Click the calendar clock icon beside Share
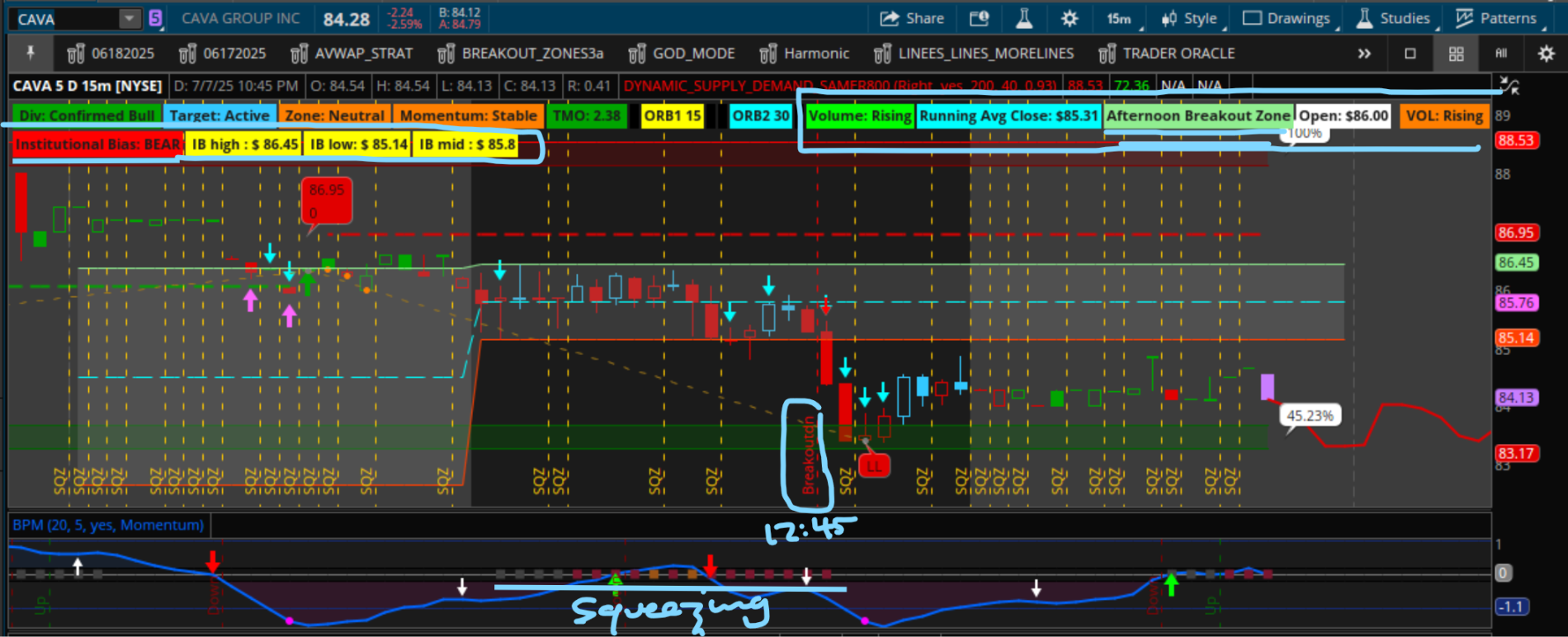This screenshot has width=1568, height=637. pos(980,18)
